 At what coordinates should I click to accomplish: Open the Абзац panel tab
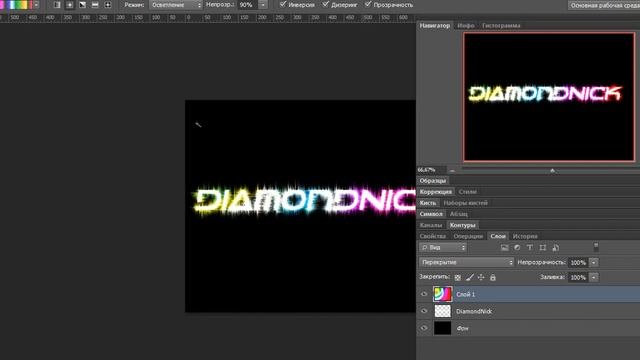(459, 214)
